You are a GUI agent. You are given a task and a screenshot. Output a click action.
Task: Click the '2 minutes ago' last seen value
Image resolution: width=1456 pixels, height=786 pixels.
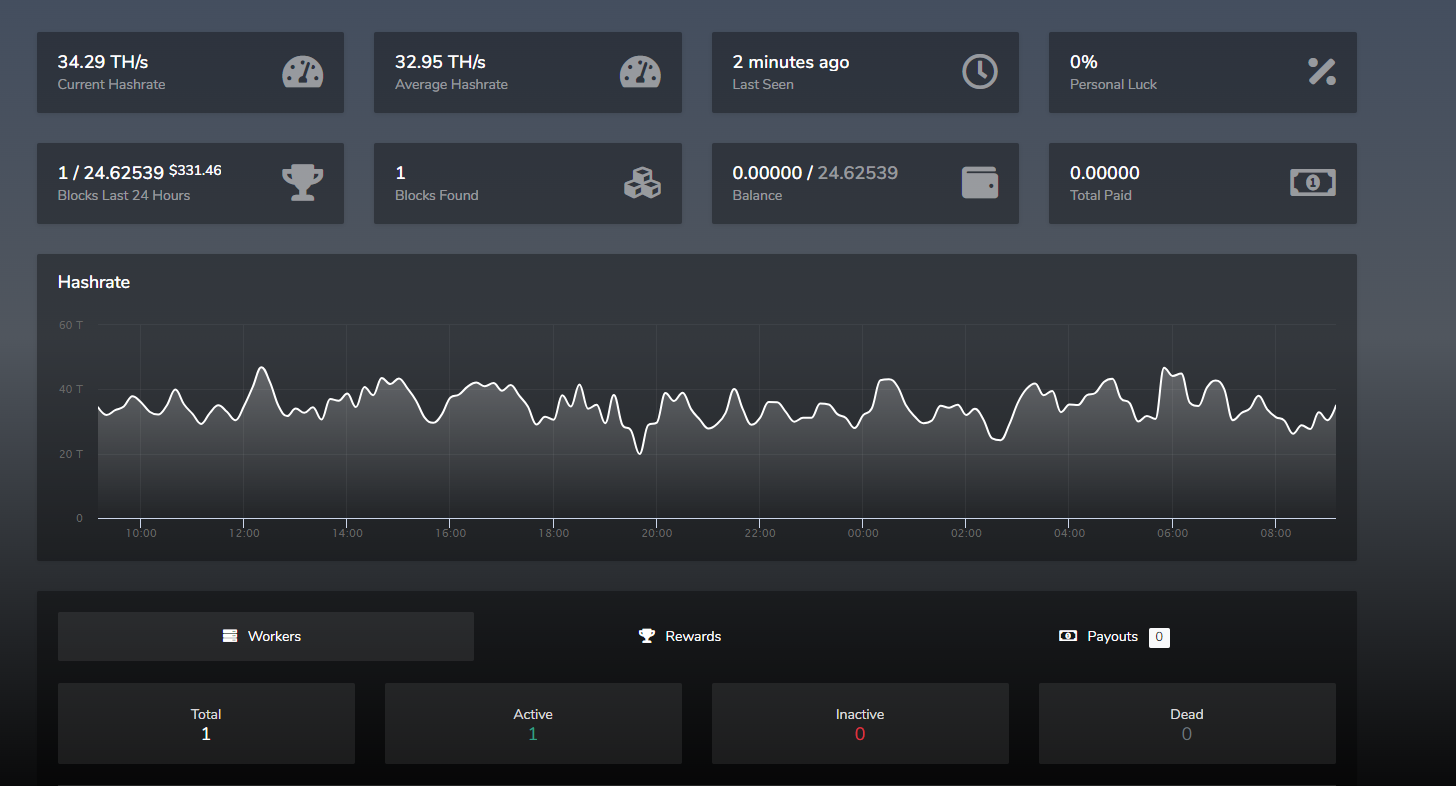pyautogui.click(x=791, y=62)
